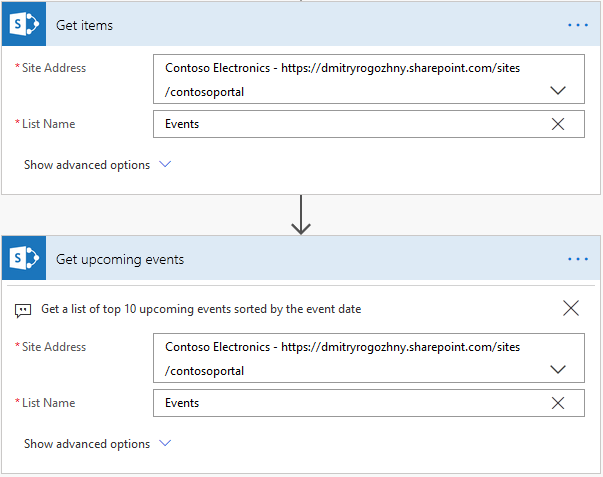
Task: Expand Show advanced options under Get items
Action: coord(97,165)
